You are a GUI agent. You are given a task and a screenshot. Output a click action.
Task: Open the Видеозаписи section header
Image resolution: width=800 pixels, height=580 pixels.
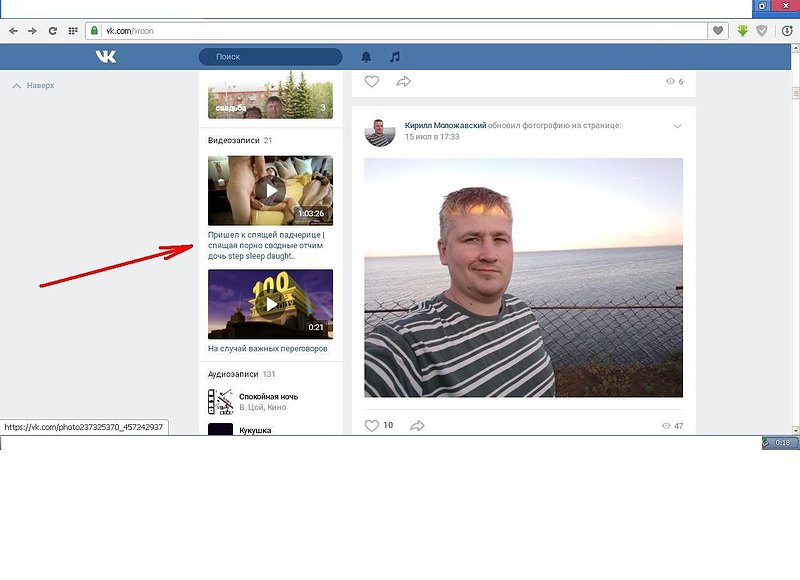click(x=234, y=141)
